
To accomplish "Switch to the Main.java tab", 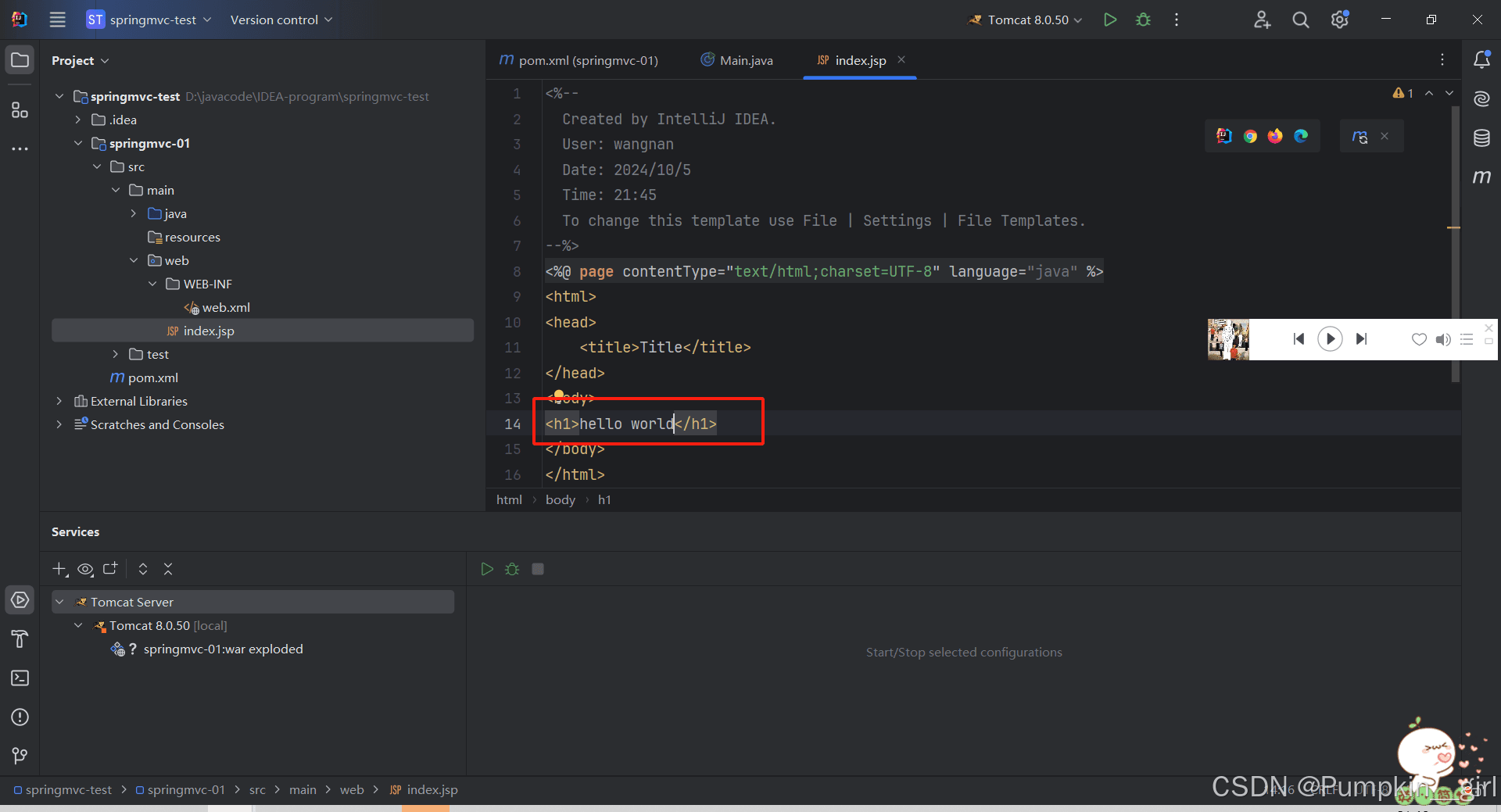I will (x=745, y=60).
